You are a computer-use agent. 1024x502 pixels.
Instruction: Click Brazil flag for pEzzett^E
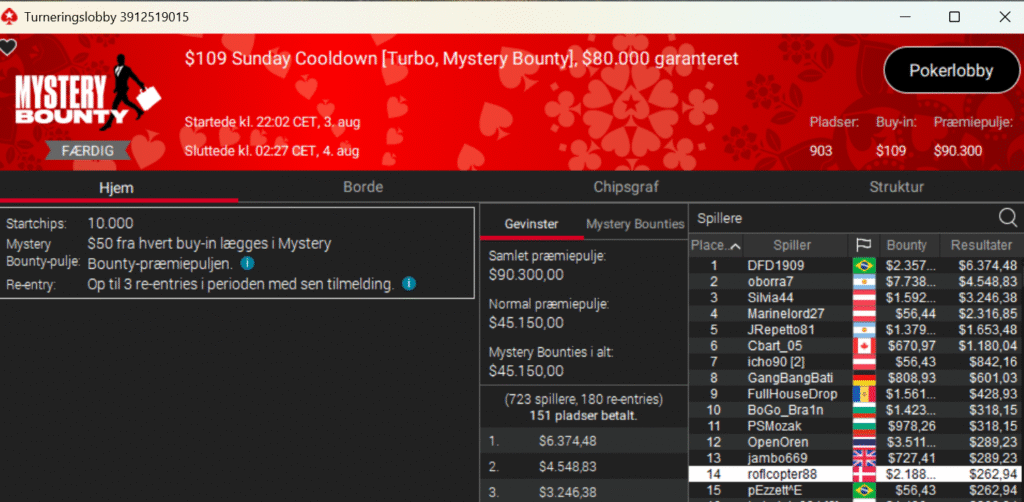click(x=863, y=490)
